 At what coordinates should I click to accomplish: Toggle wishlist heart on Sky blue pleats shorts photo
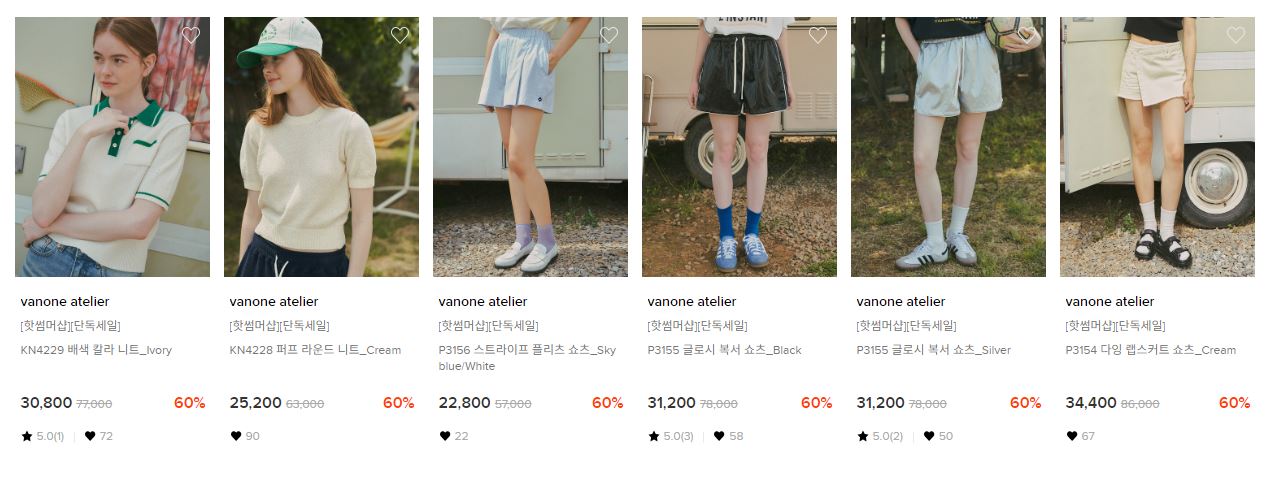609,35
